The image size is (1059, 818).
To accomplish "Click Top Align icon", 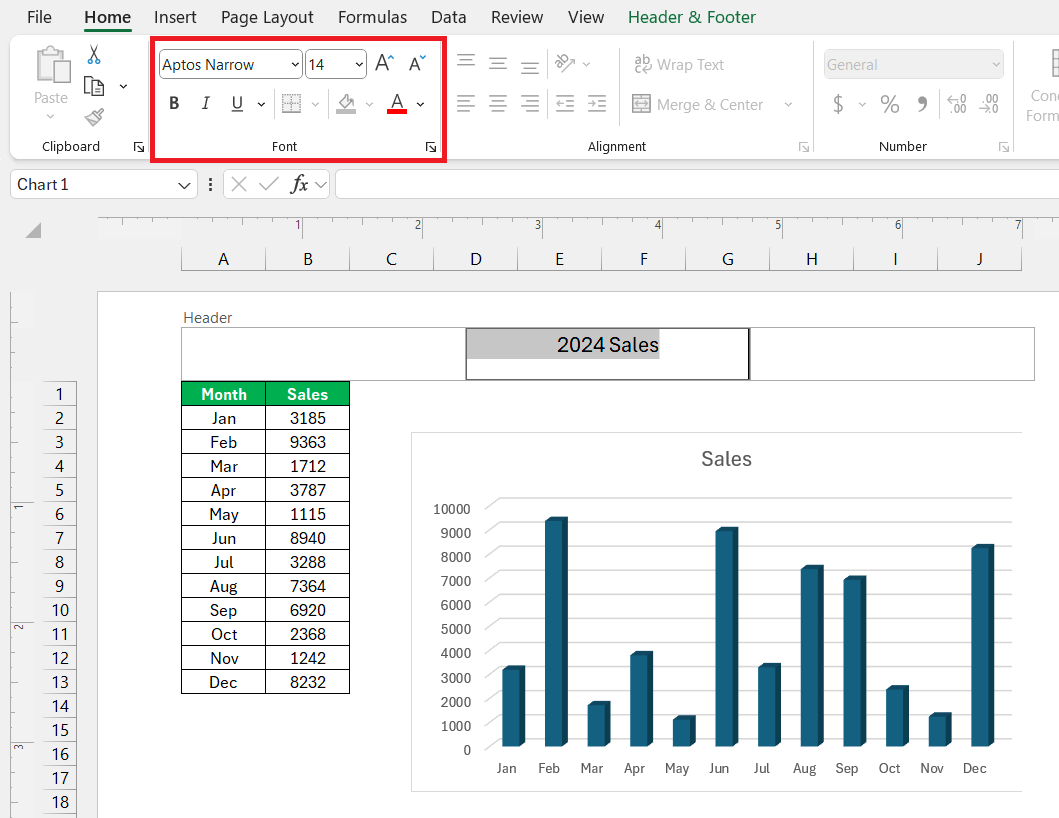I will coord(465,63).
